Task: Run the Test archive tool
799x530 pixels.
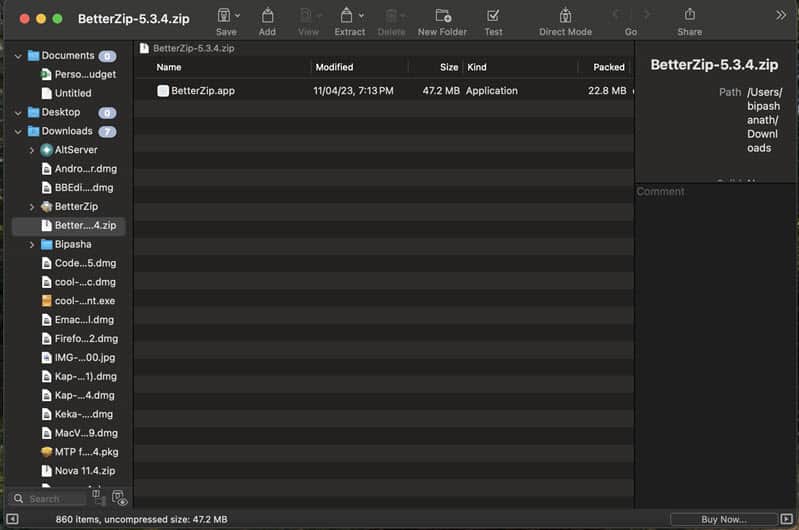Action: [x=493, y=16]
